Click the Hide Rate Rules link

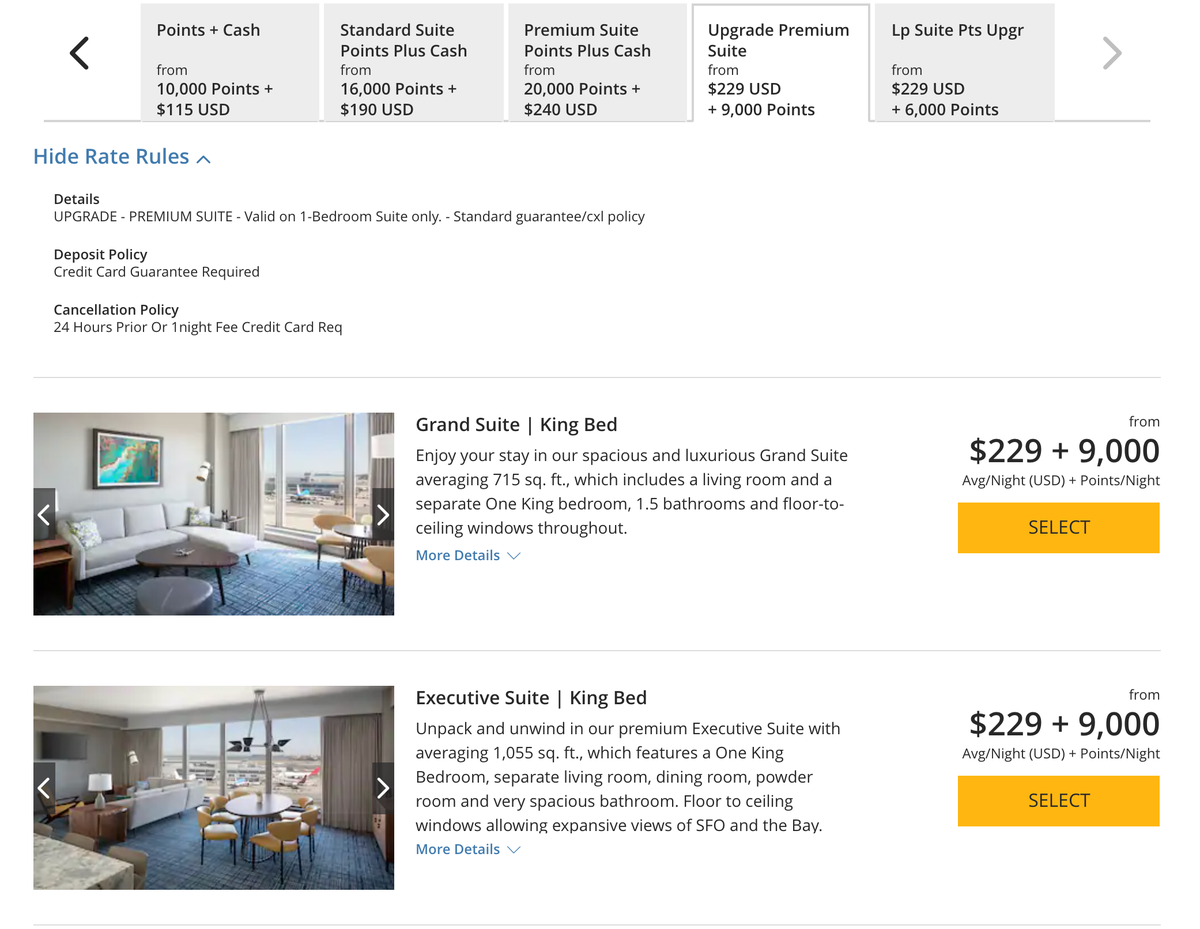point(110,156)
